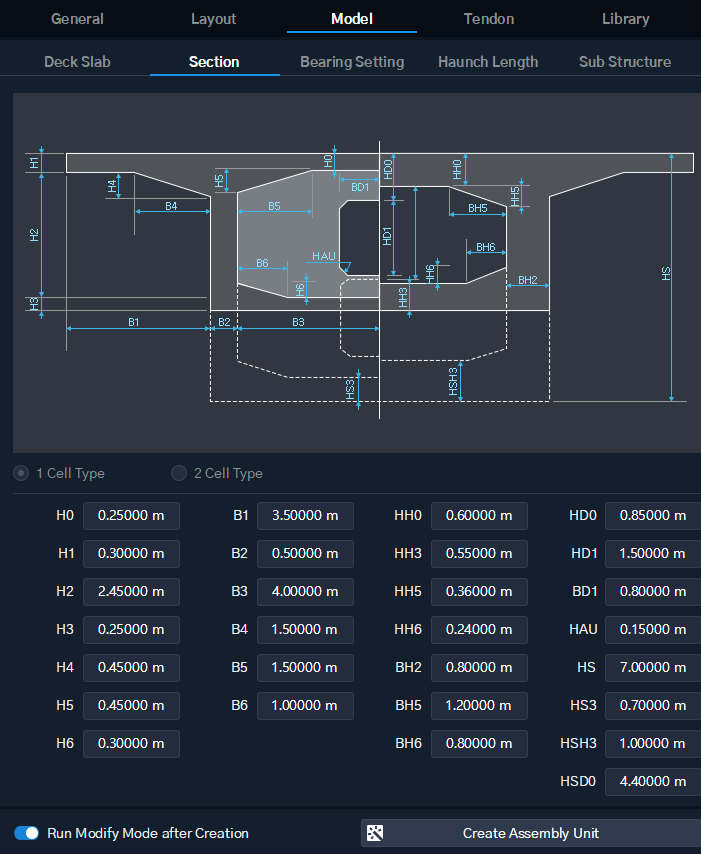The width and height of the screenshot is (701, 854).
Task: Open the Layout tab
Action: click(214, 19)
